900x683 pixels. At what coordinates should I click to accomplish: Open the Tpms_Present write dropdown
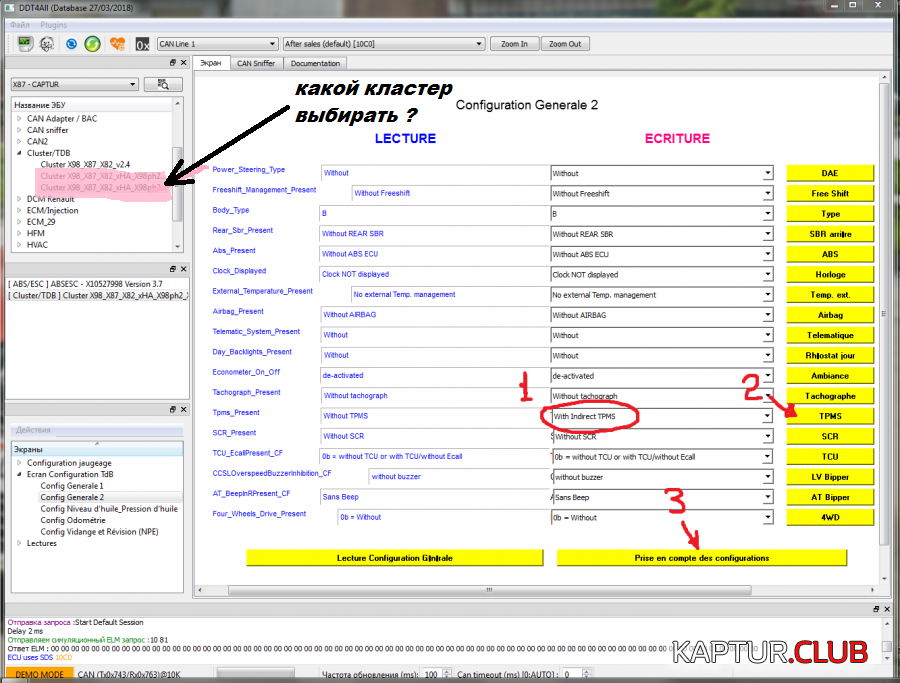(767, 416)
